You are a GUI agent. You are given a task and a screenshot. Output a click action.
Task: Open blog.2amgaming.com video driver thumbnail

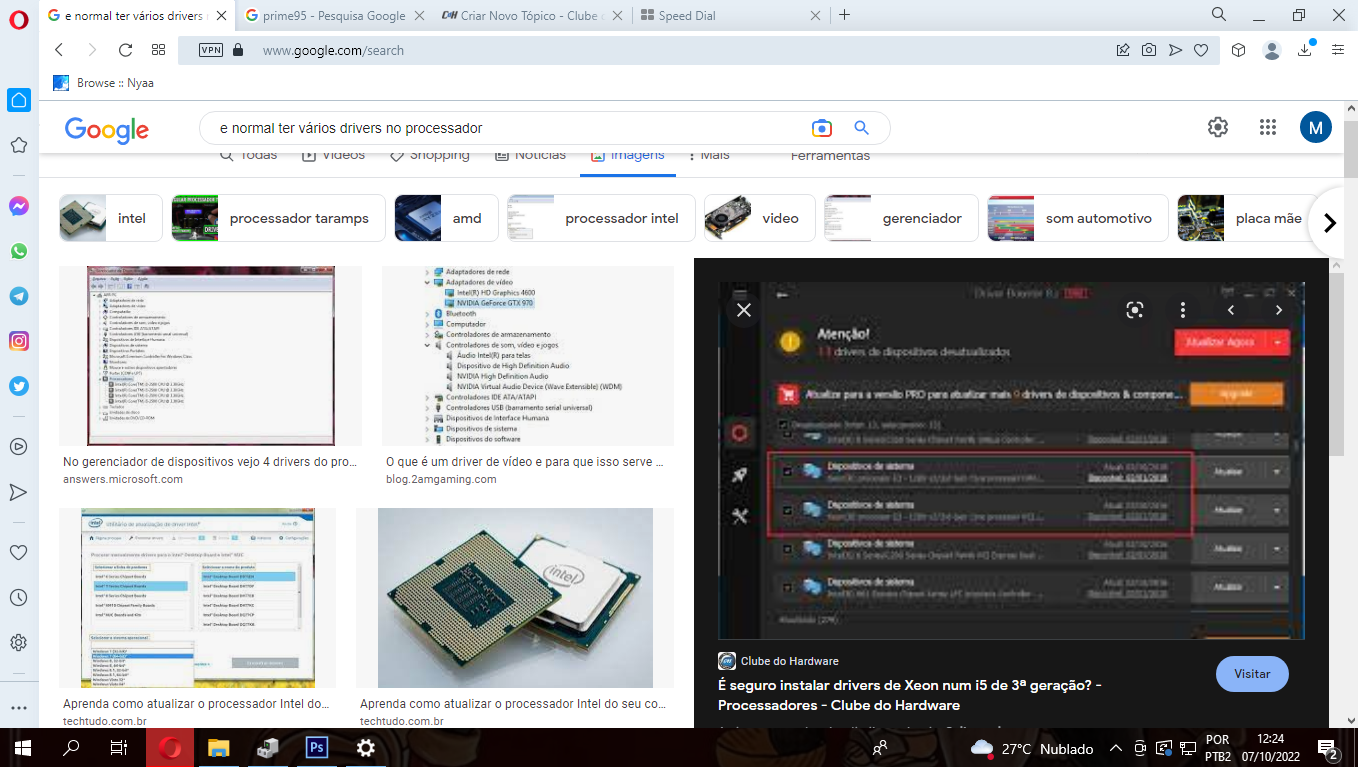[x=528, y=356]
